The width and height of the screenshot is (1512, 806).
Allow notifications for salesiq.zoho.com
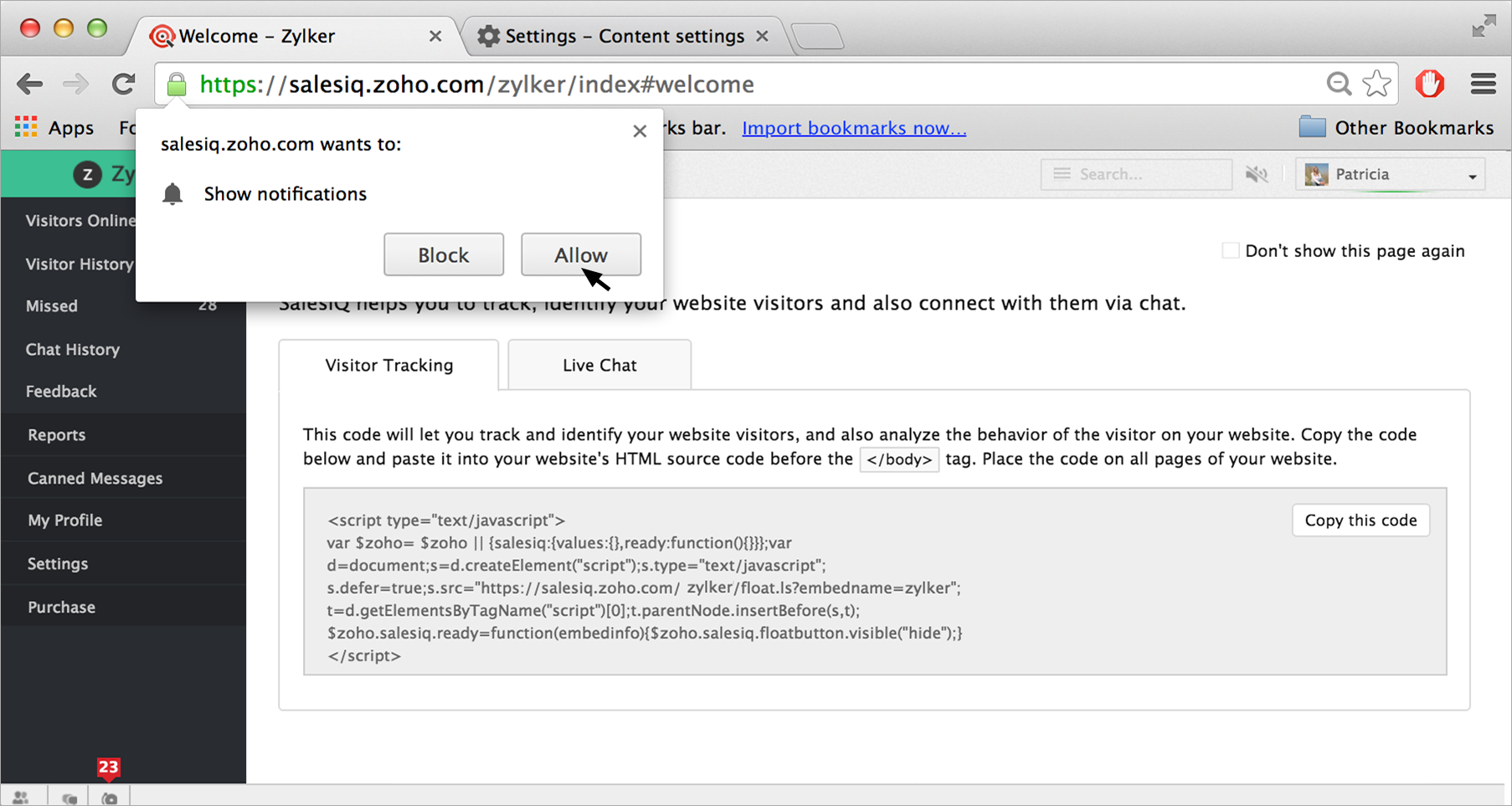coord(580,254)
